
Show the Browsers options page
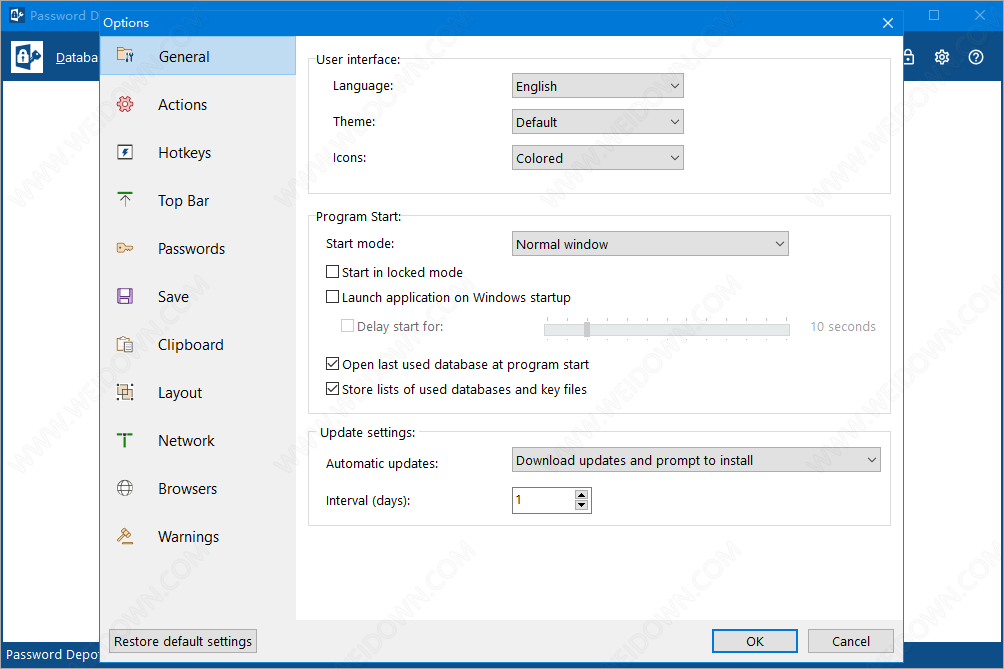pos(198,488)
